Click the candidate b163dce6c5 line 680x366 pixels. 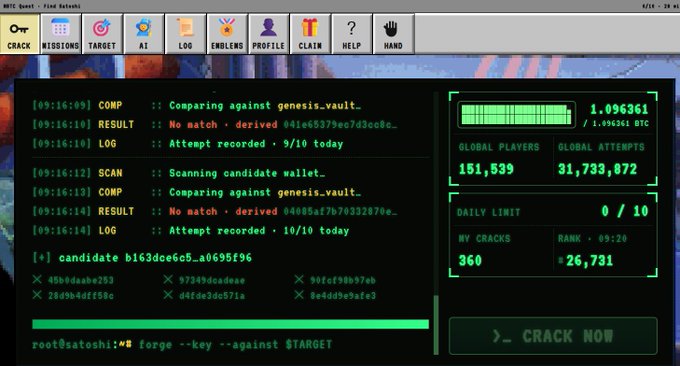pos(142,258)
